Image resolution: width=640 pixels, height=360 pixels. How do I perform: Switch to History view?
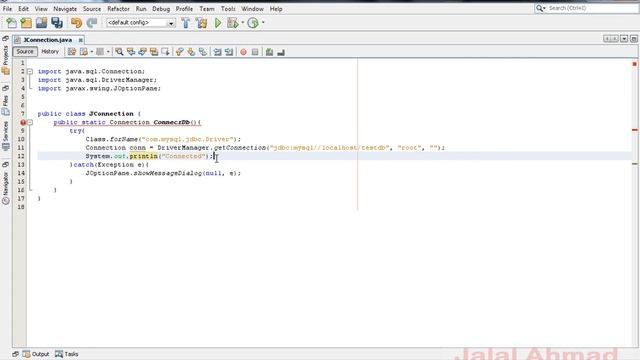(x=50, y=51)
